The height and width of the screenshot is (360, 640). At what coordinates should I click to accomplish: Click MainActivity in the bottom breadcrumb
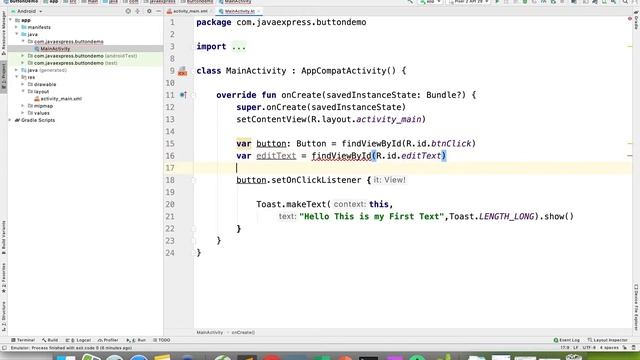(x=210, y=333)
